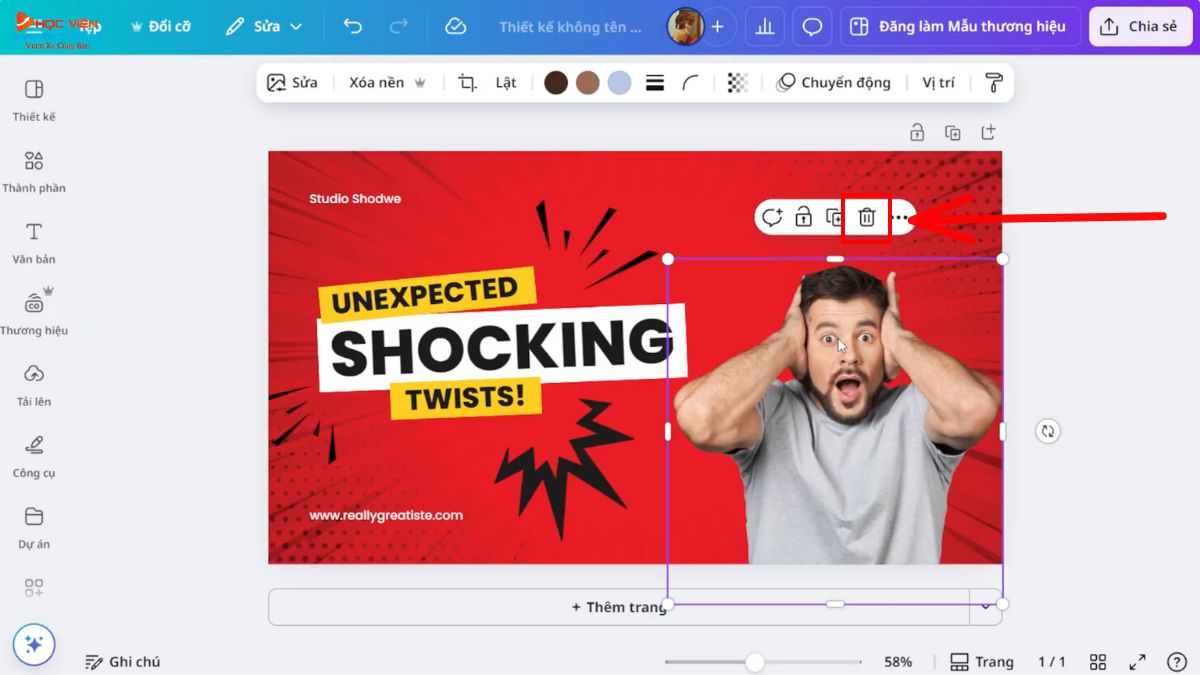This screenshot has width=1200, height=675.
Task: Open the Tải lên uploads panel
Action: tap(34, 385)
